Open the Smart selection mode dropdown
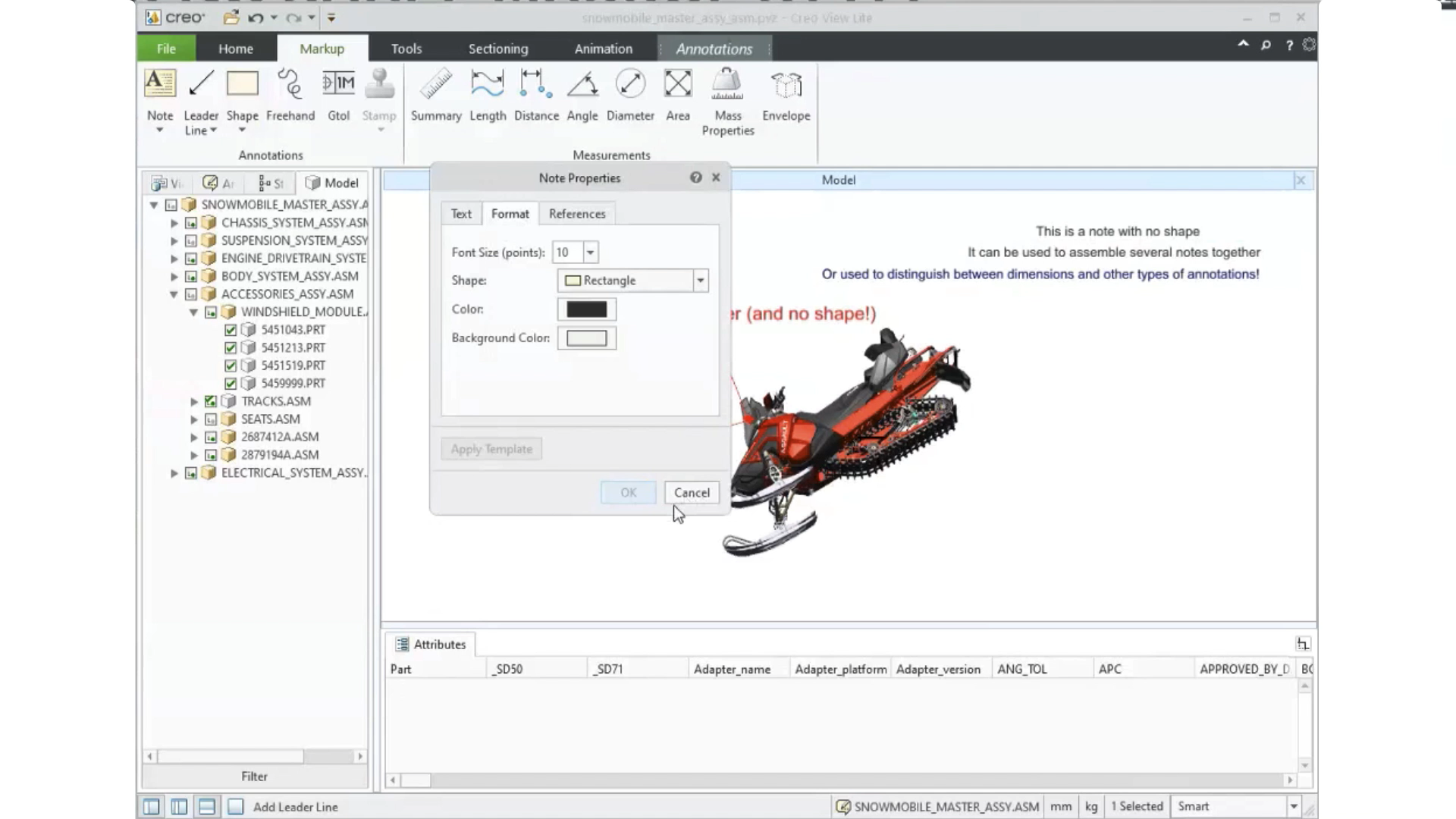This screenshot has height=819, width=1456. pyautogui.click(x=1294, y=806)
